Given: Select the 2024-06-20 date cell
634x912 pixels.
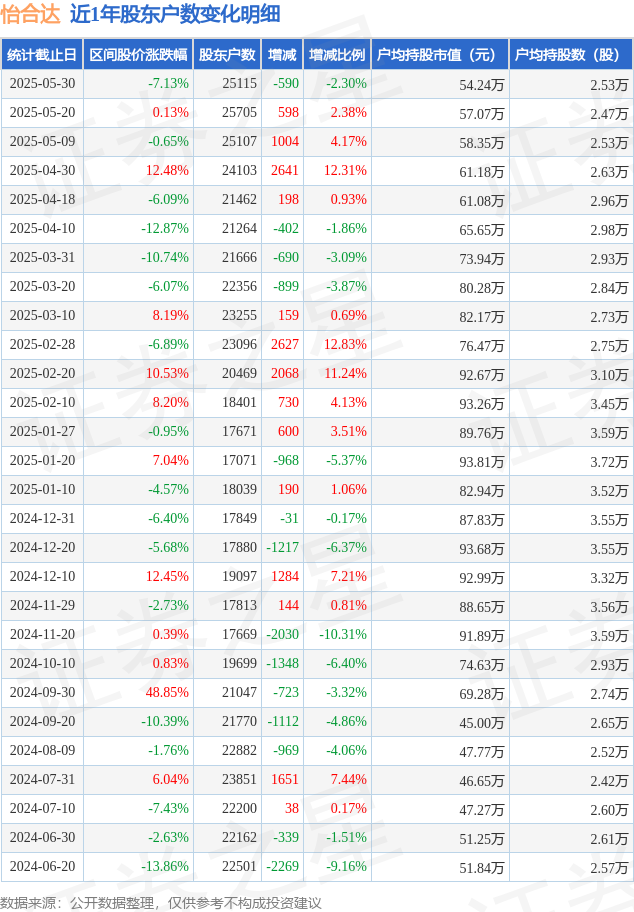Looking at the screenshot, I should tap(42, 867).
